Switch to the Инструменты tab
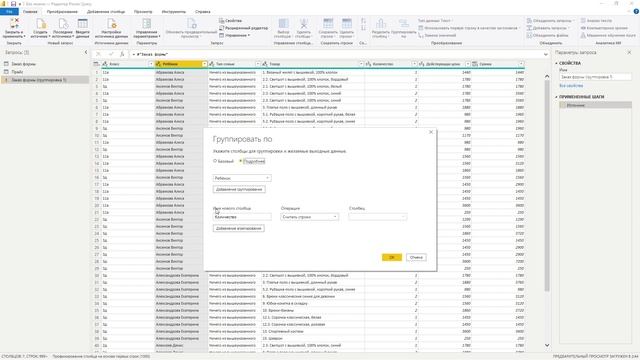 [174, 12]
